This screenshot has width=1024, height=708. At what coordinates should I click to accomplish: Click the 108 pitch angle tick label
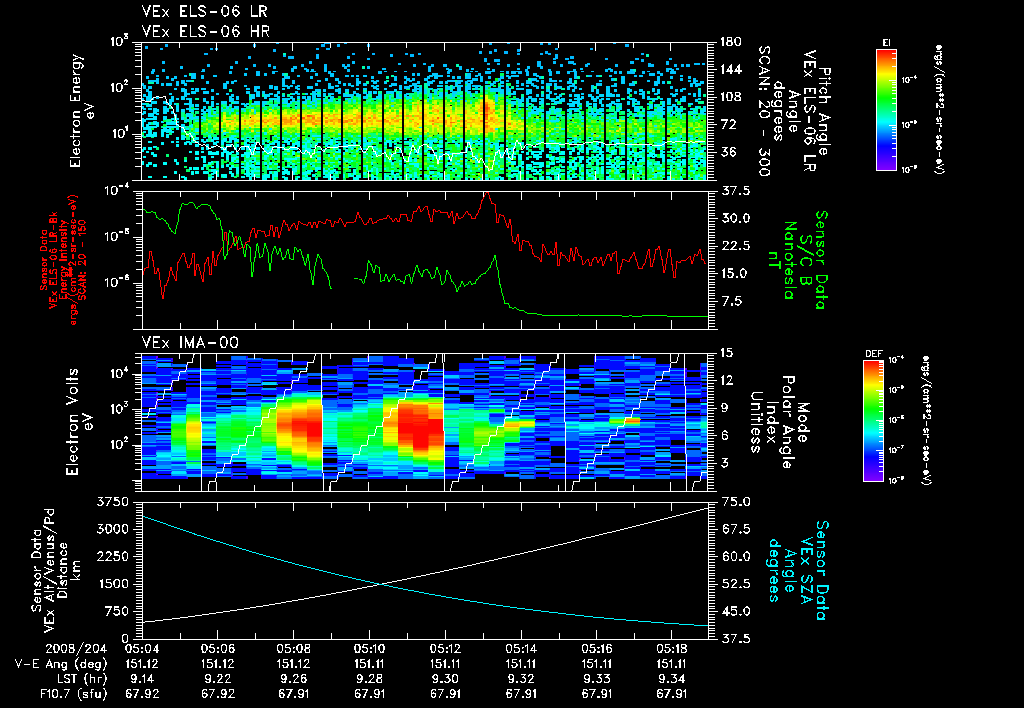coord(731,97)
